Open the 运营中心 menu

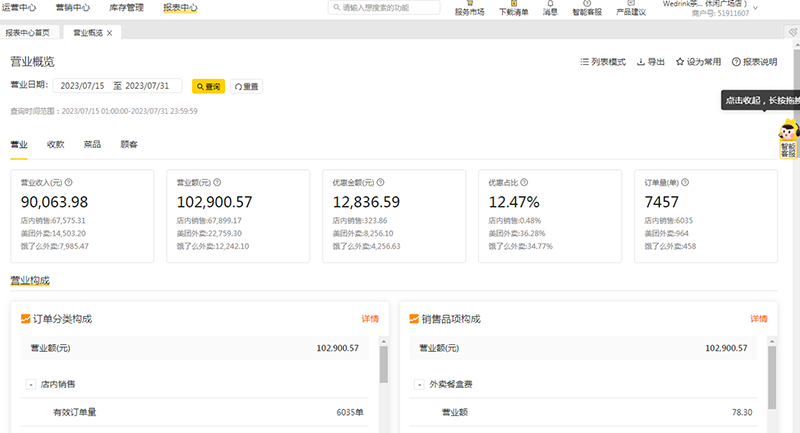click(x=18, y=8)
